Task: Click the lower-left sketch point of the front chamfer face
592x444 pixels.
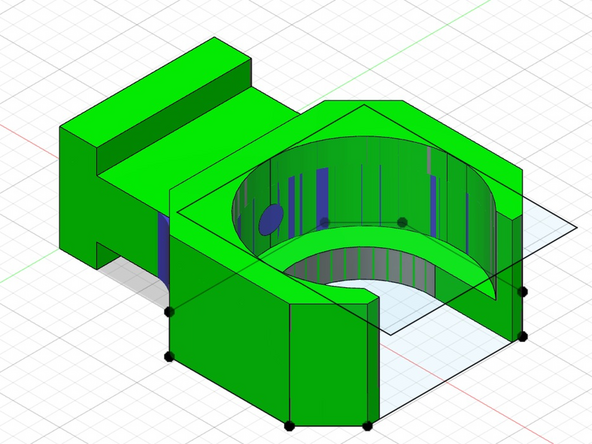Action: (x=289, y=426)
